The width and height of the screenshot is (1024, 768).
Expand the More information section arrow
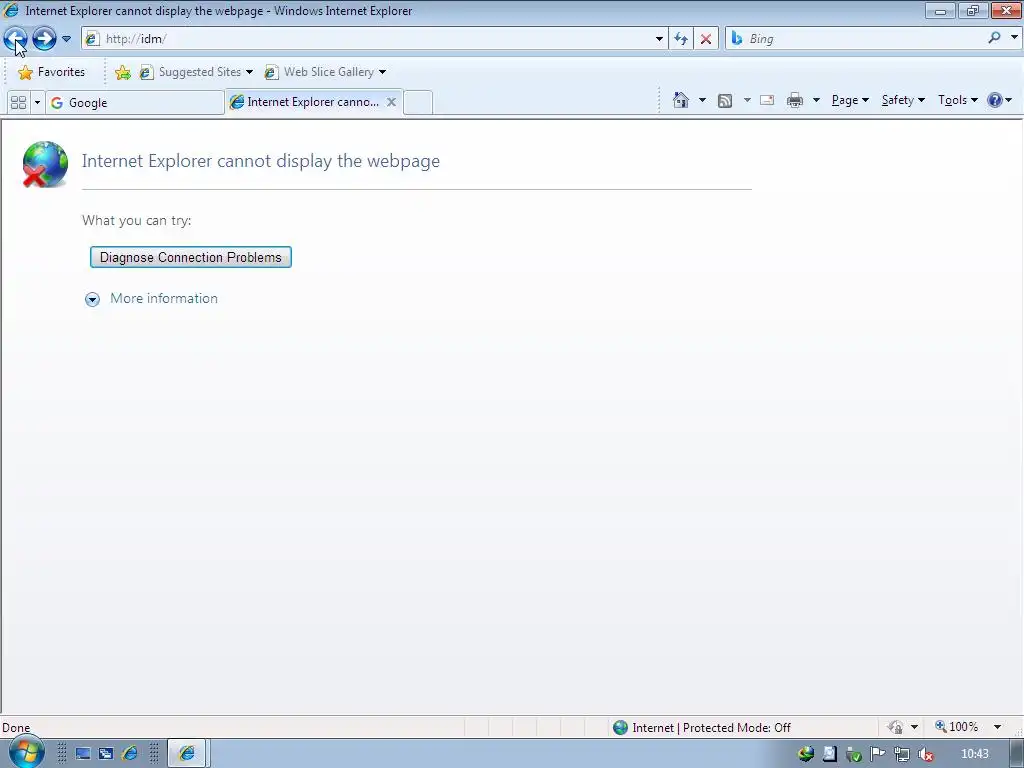93,299
